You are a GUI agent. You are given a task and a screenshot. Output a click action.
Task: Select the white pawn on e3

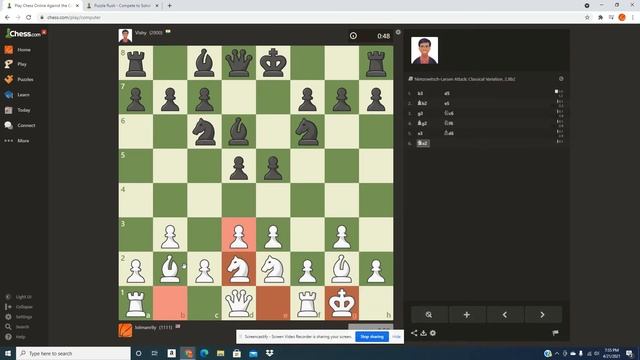[x=273, y=235]
